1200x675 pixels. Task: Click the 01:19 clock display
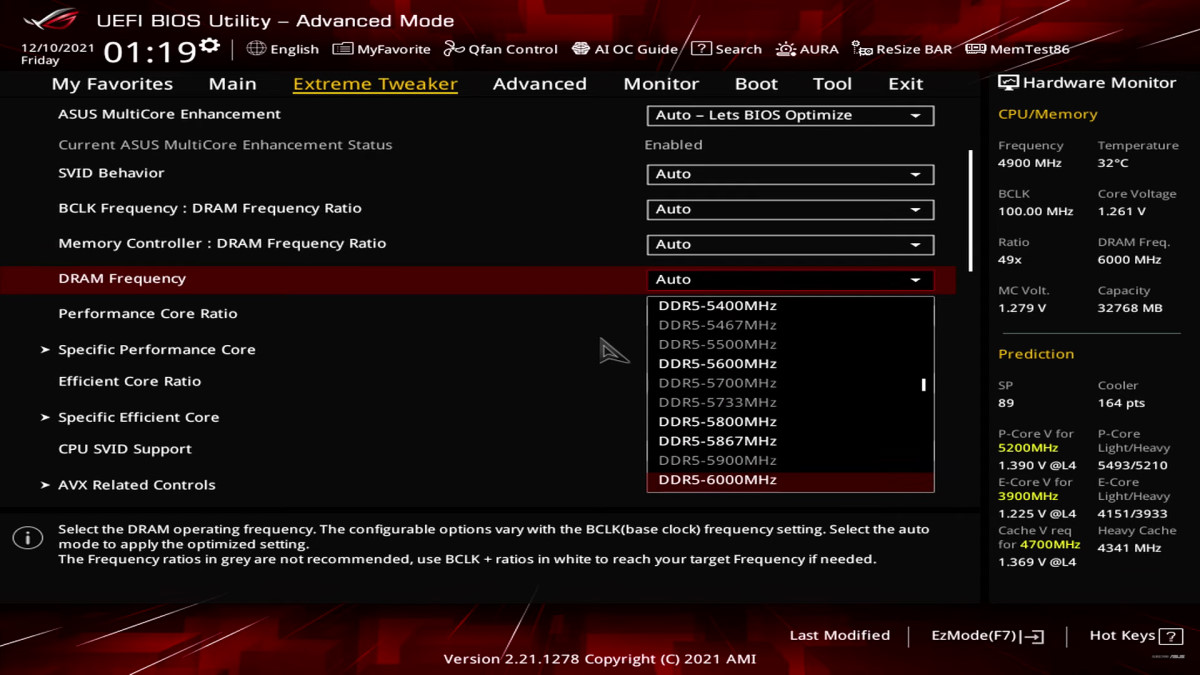[x=150, y=51]
